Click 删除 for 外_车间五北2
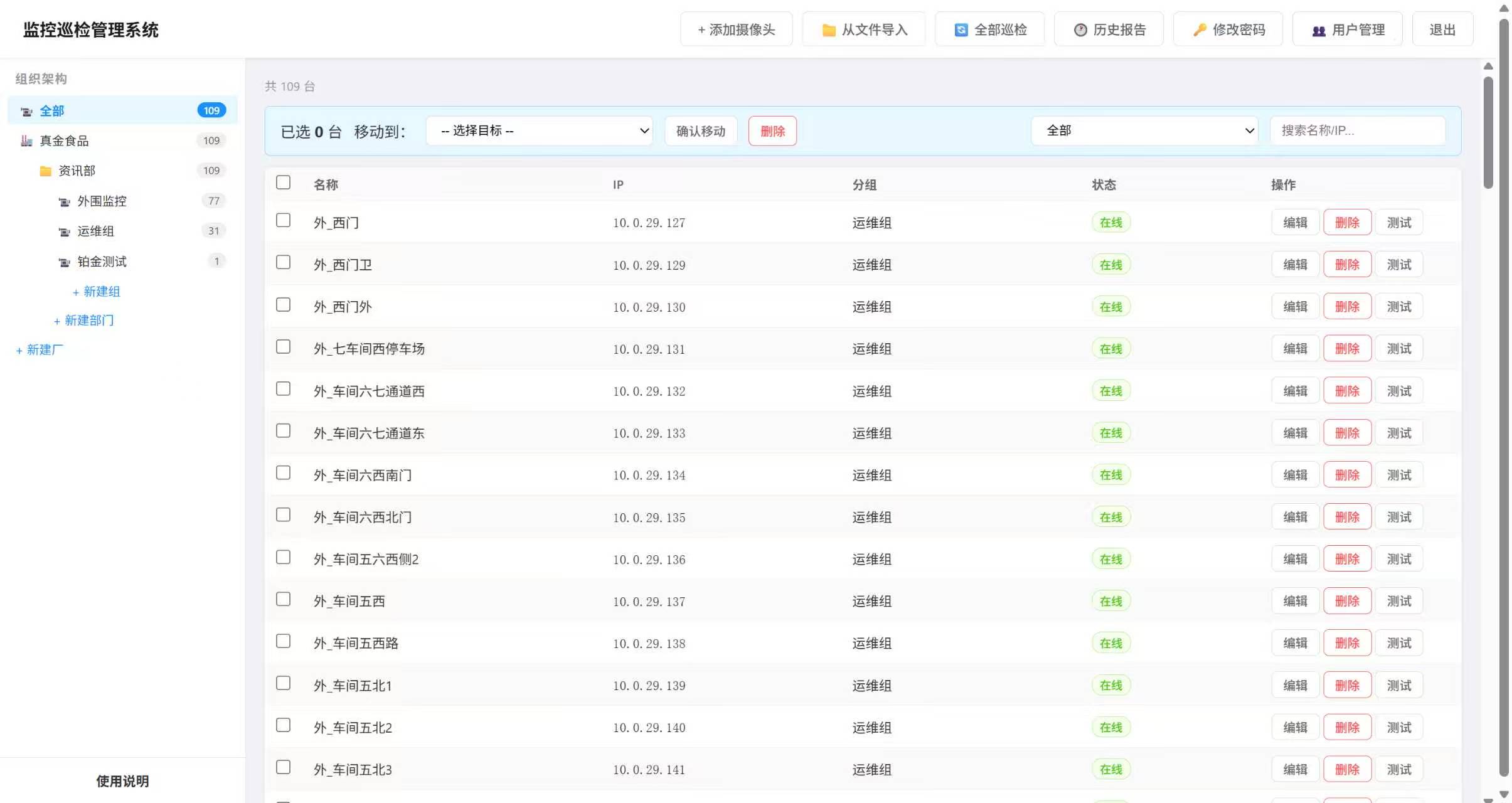Screen dimensions: 1512x803 1347,728
